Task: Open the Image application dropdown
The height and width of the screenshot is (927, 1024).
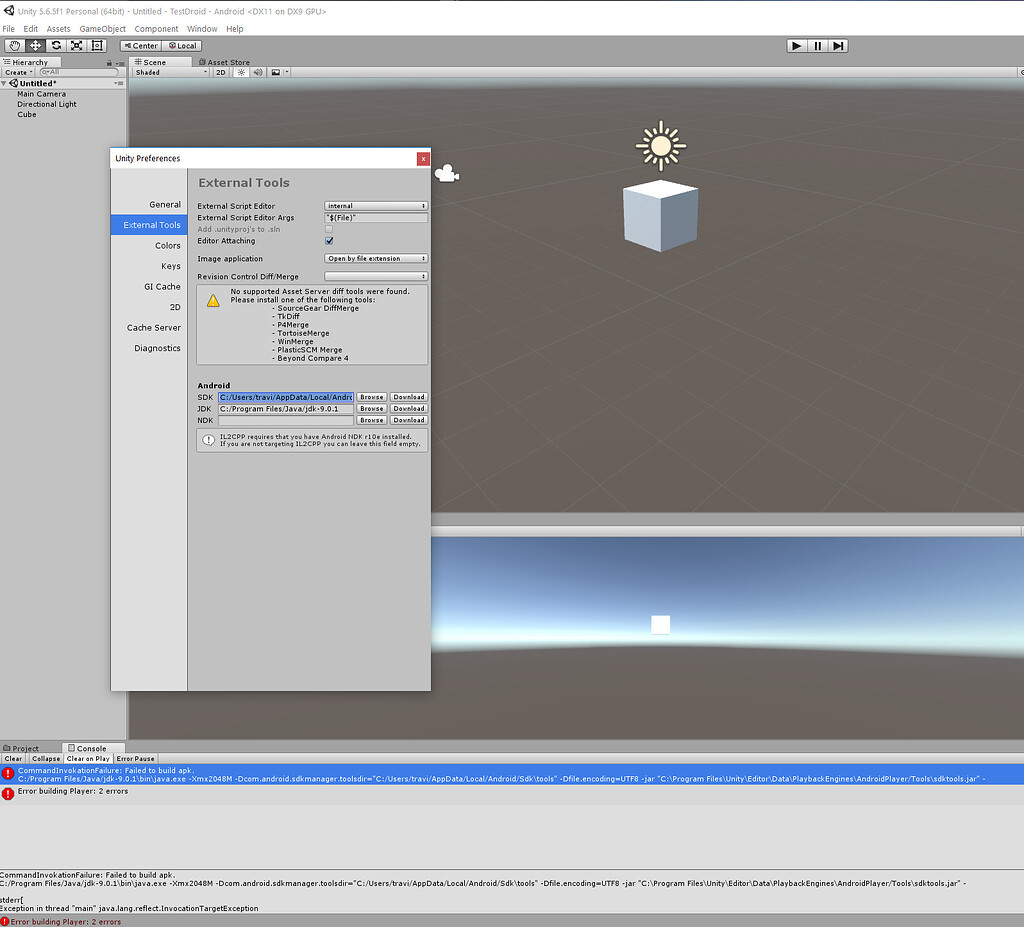Action: click(x=375, y=257)
